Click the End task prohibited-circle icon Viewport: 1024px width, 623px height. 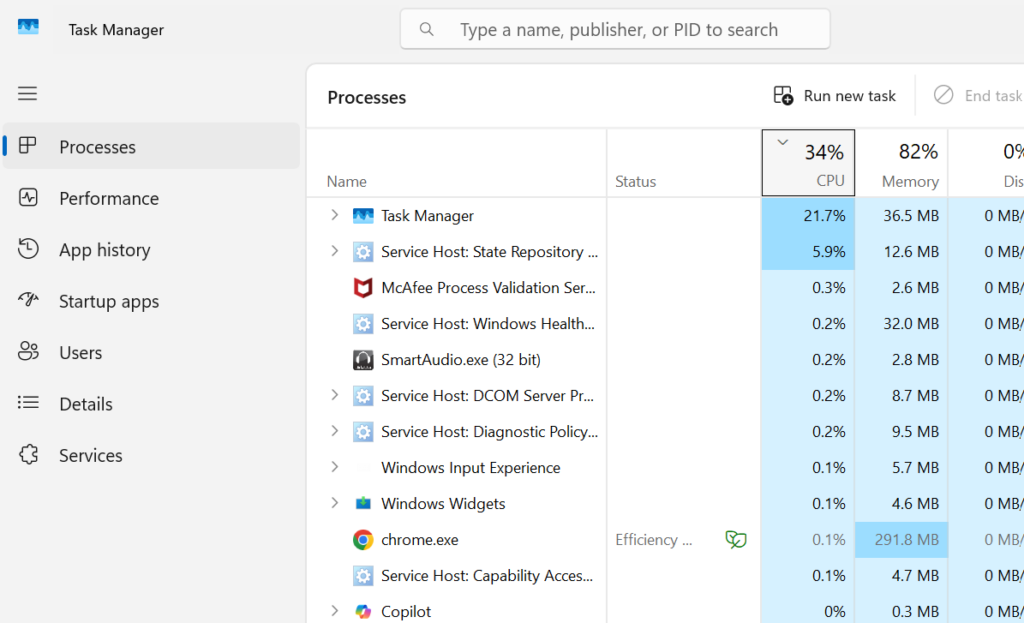(943, 95)
